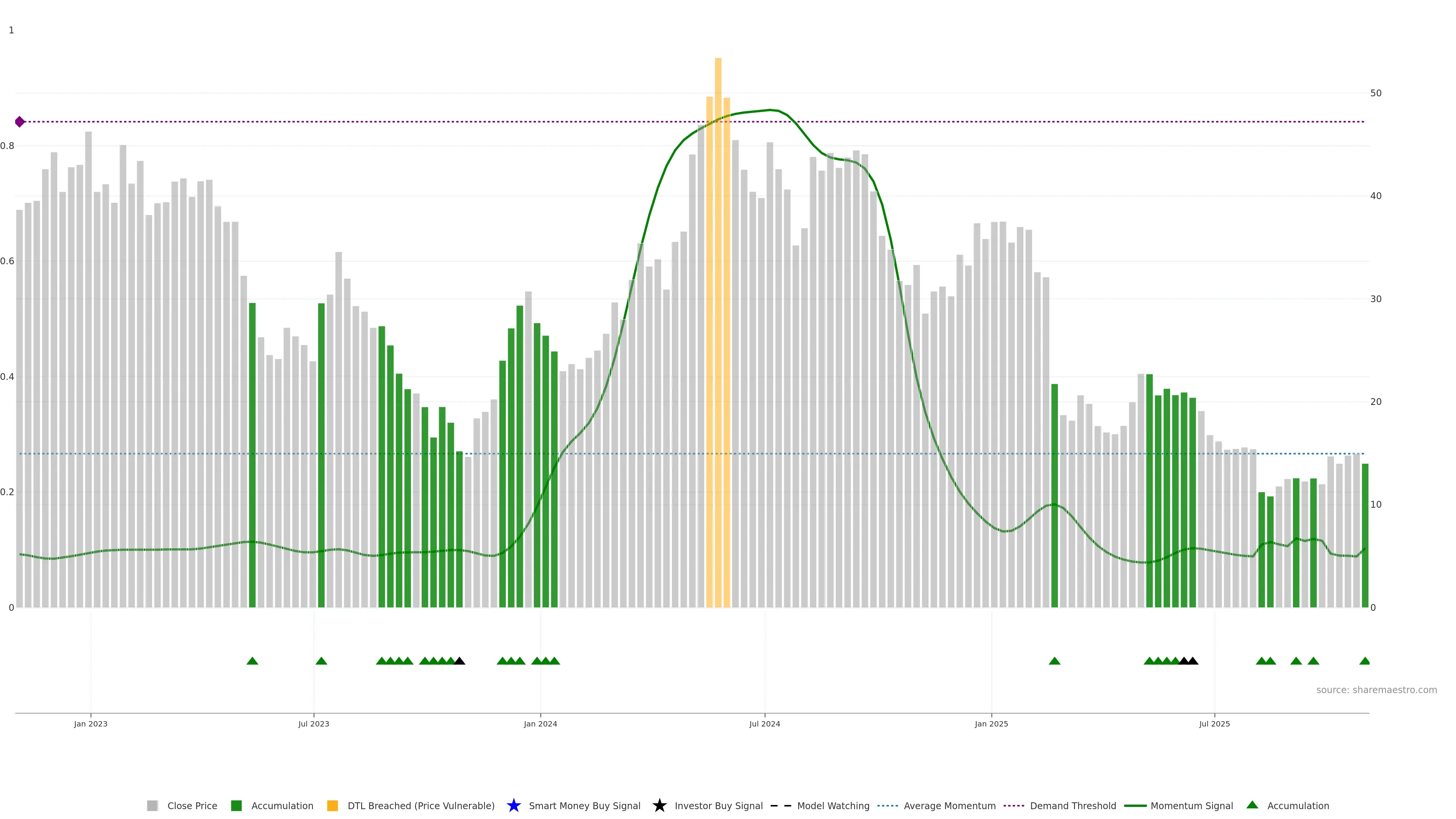Toggle the Close Price legend label
1456x819 pixels.
point(192,805)
